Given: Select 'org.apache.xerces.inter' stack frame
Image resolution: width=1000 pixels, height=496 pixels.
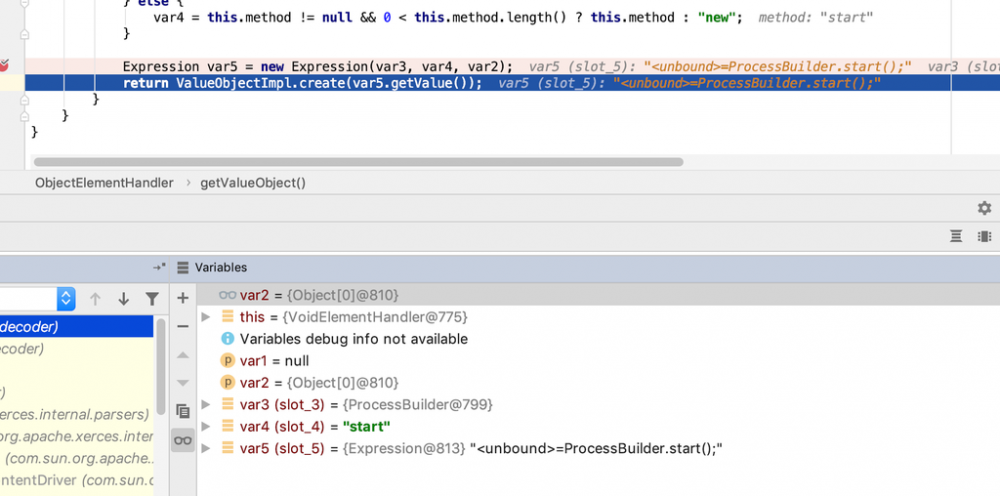Looking at the screenshot, I should tap(77, 437).
